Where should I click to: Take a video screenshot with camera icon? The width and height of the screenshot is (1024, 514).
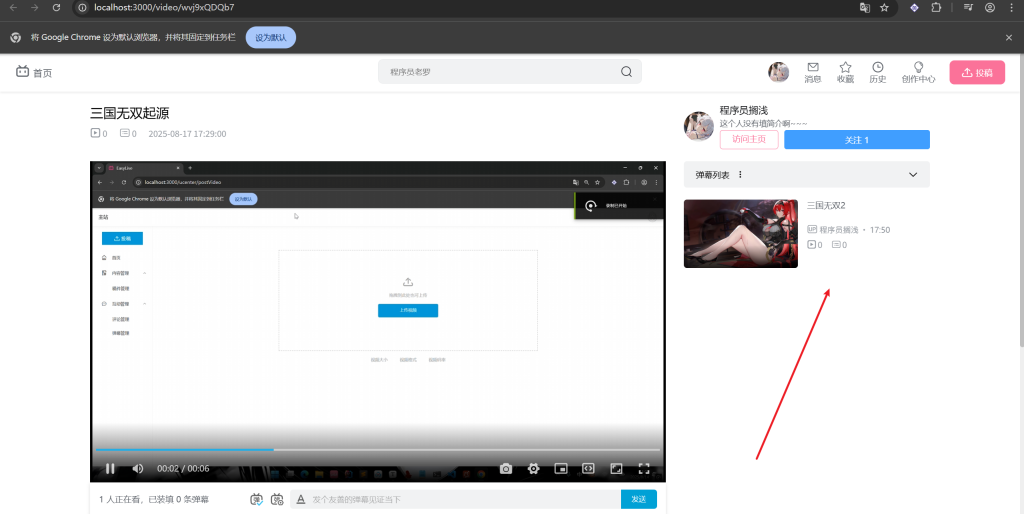(506, 468)
